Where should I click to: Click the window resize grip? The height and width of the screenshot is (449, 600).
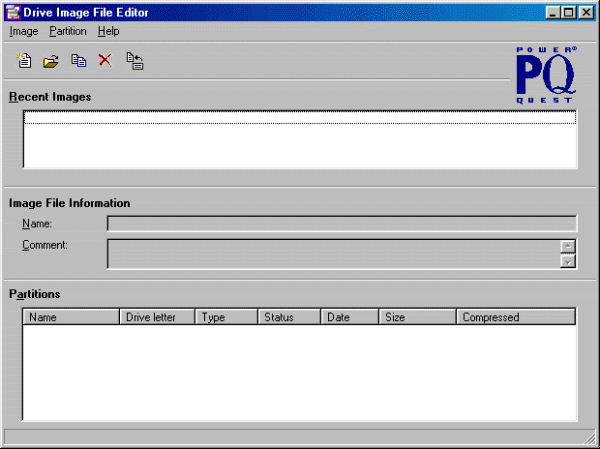pos(590,438)
